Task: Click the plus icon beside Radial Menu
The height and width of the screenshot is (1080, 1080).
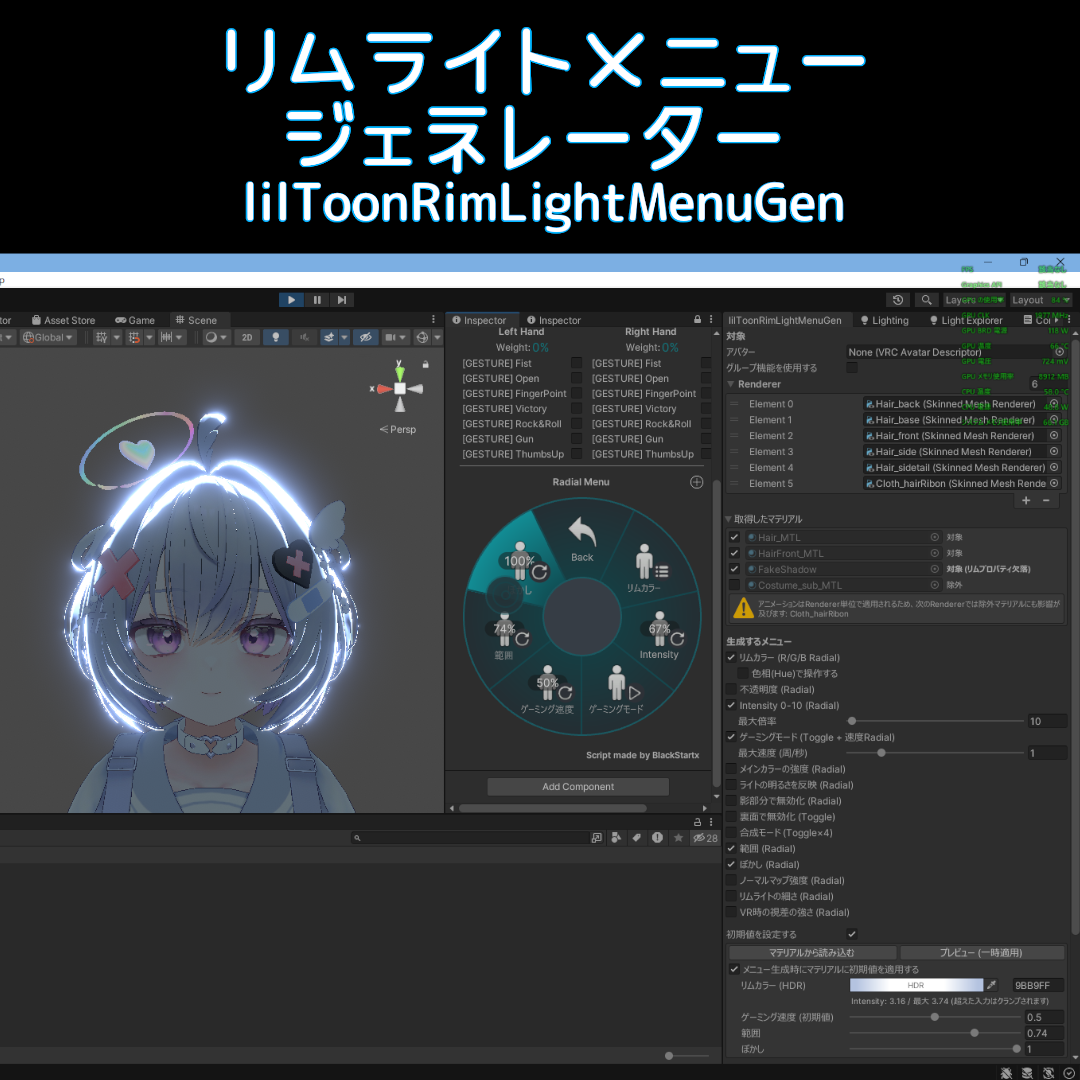Action: [x=696, y=482]
